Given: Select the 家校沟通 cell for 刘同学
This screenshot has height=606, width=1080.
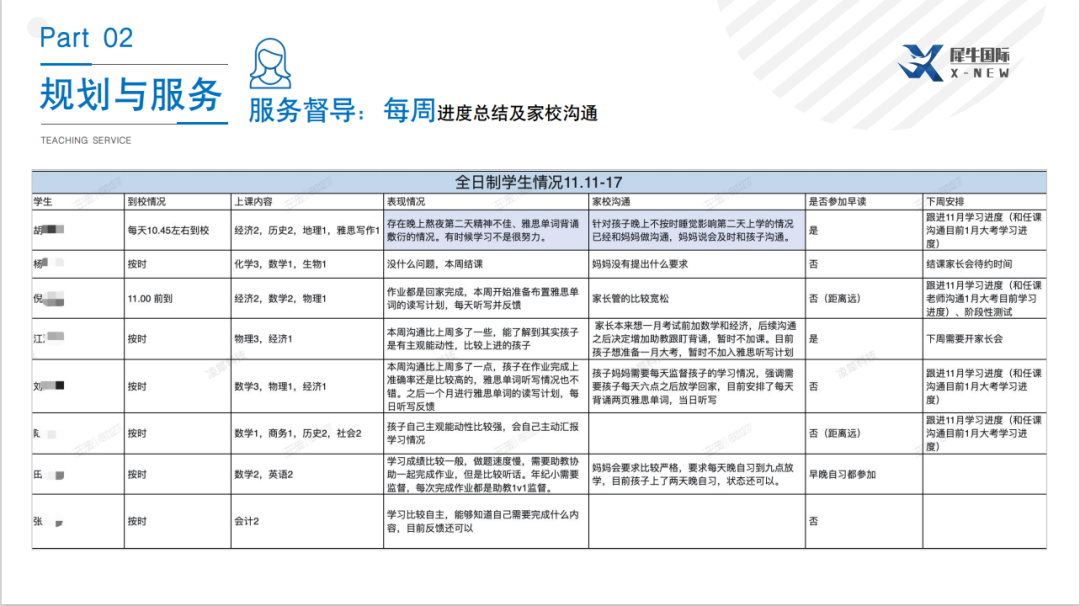Looking at the screenshot, I should (x=690, y=392).
